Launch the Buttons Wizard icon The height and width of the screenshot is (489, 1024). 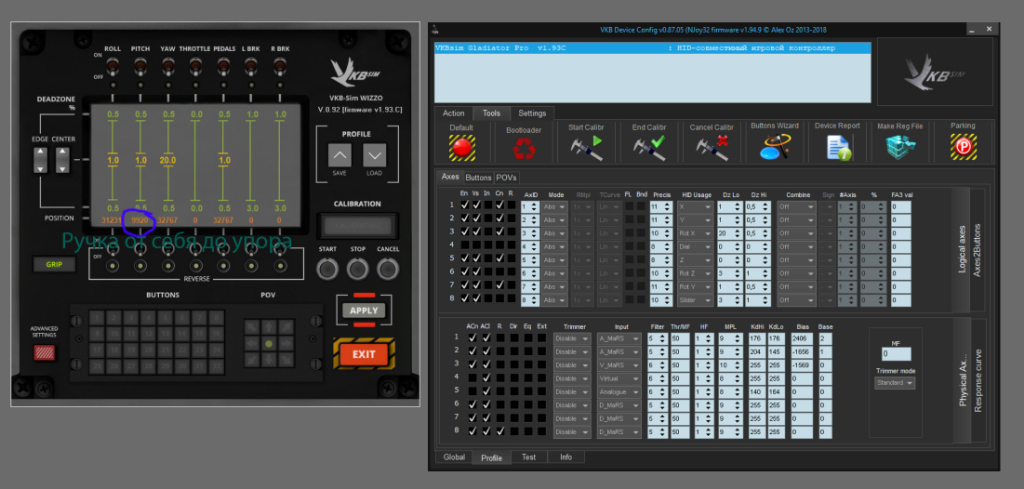(775, 148)
